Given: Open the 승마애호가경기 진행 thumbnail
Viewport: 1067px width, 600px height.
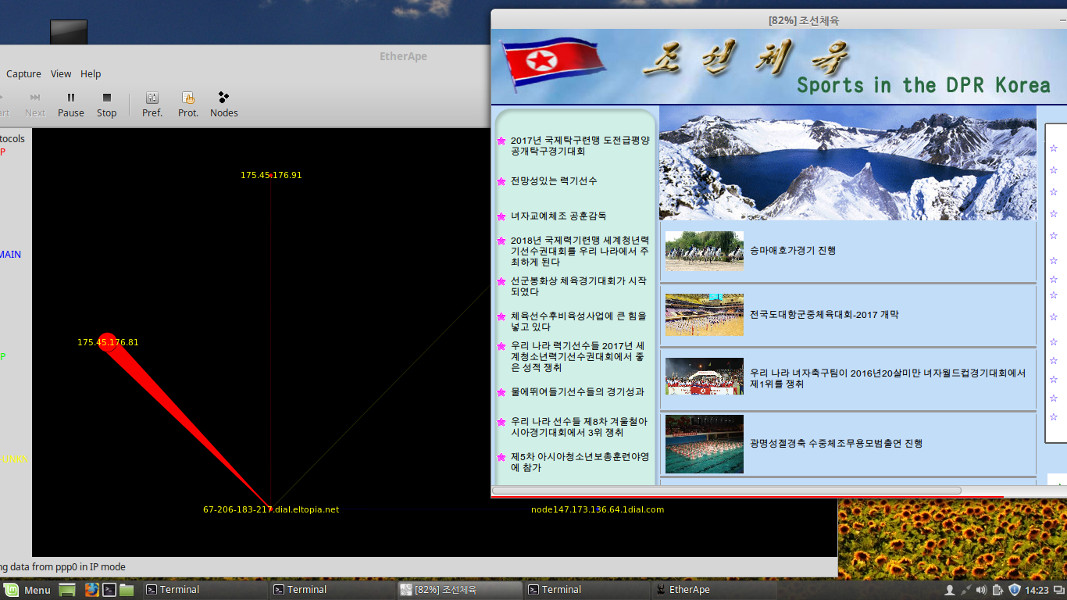Looking at the screenshot, I should [704, 251].
